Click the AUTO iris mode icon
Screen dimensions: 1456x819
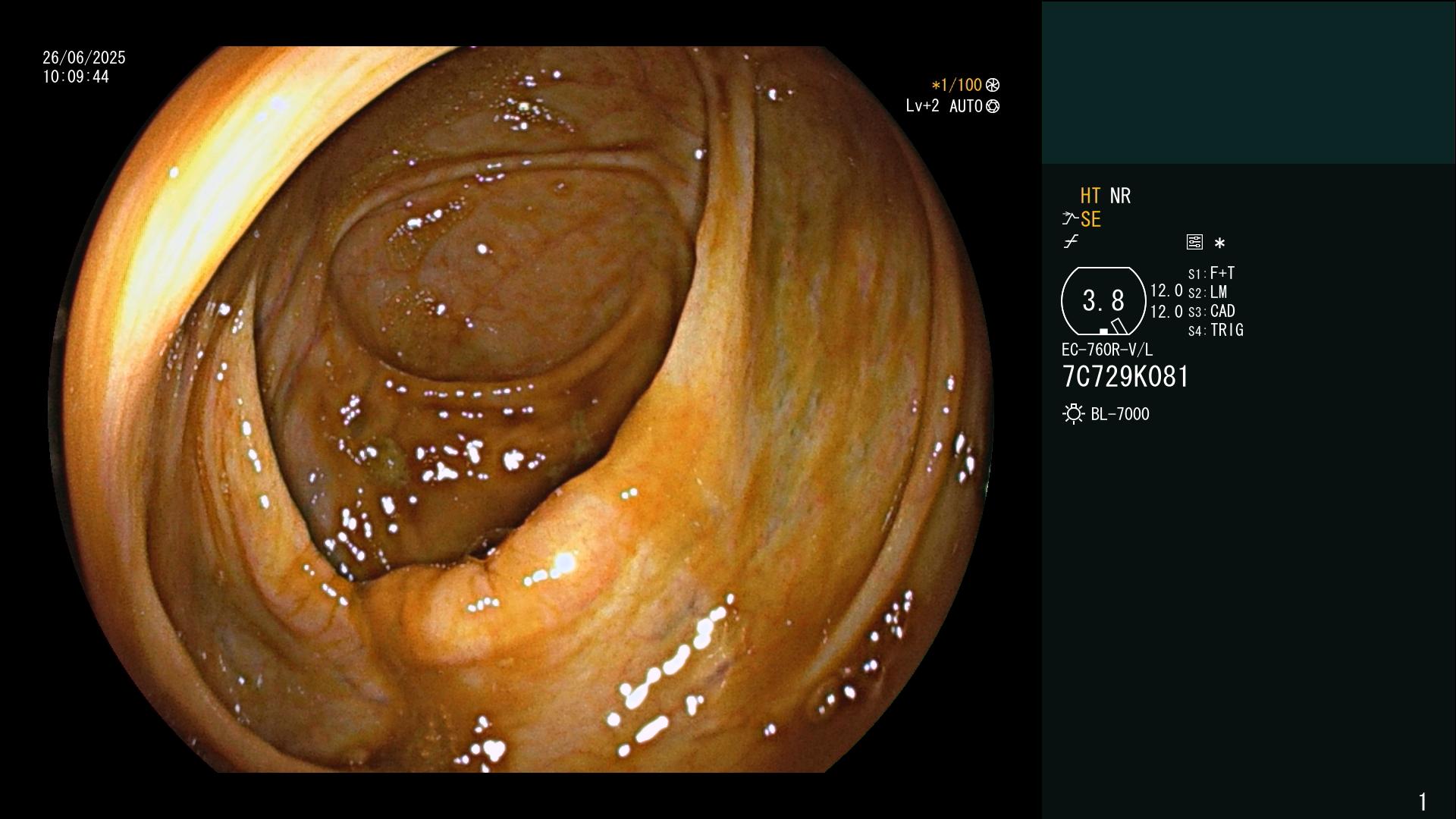(993, 106)
